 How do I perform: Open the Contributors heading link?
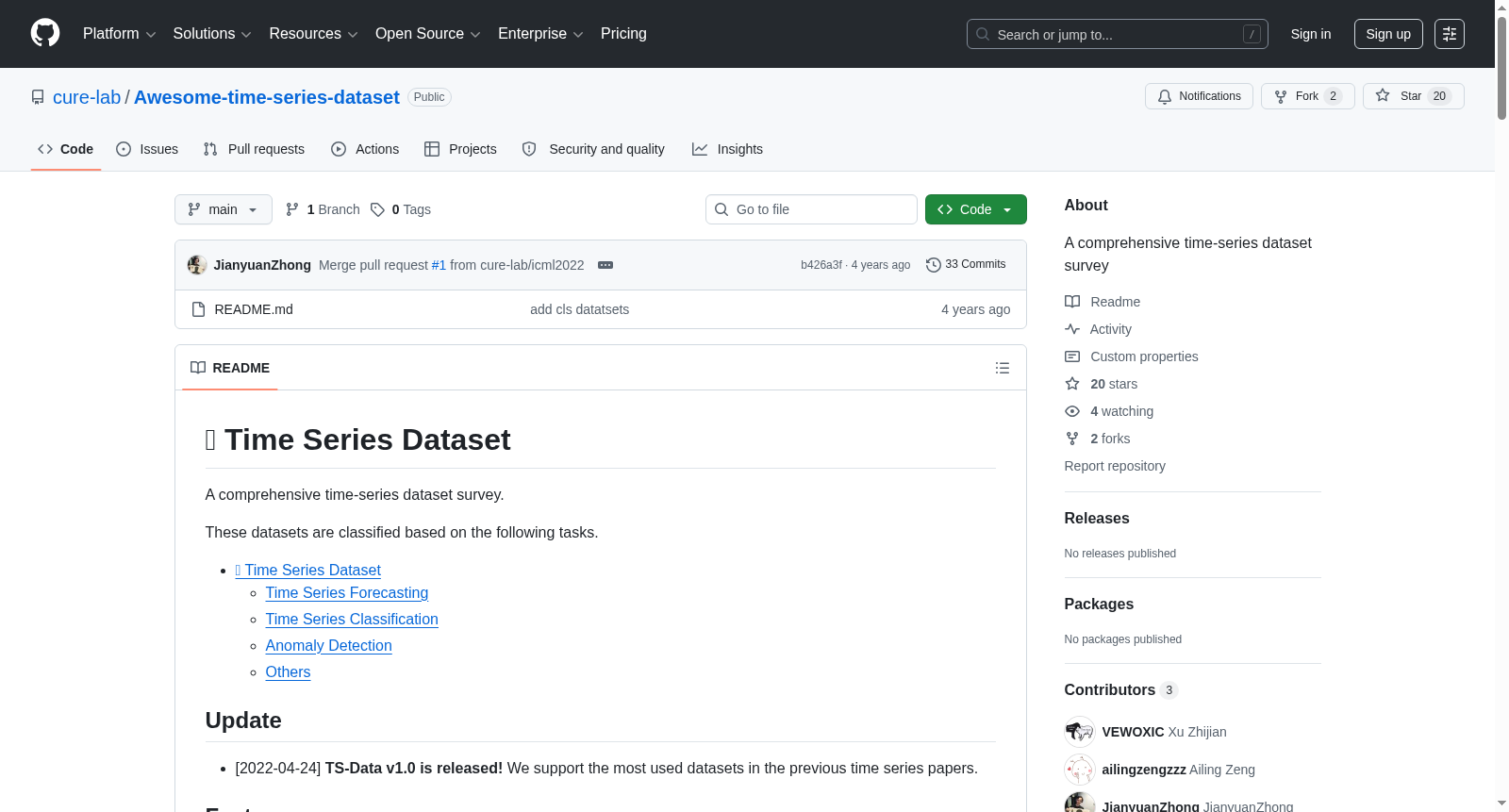coord(1121,689)
